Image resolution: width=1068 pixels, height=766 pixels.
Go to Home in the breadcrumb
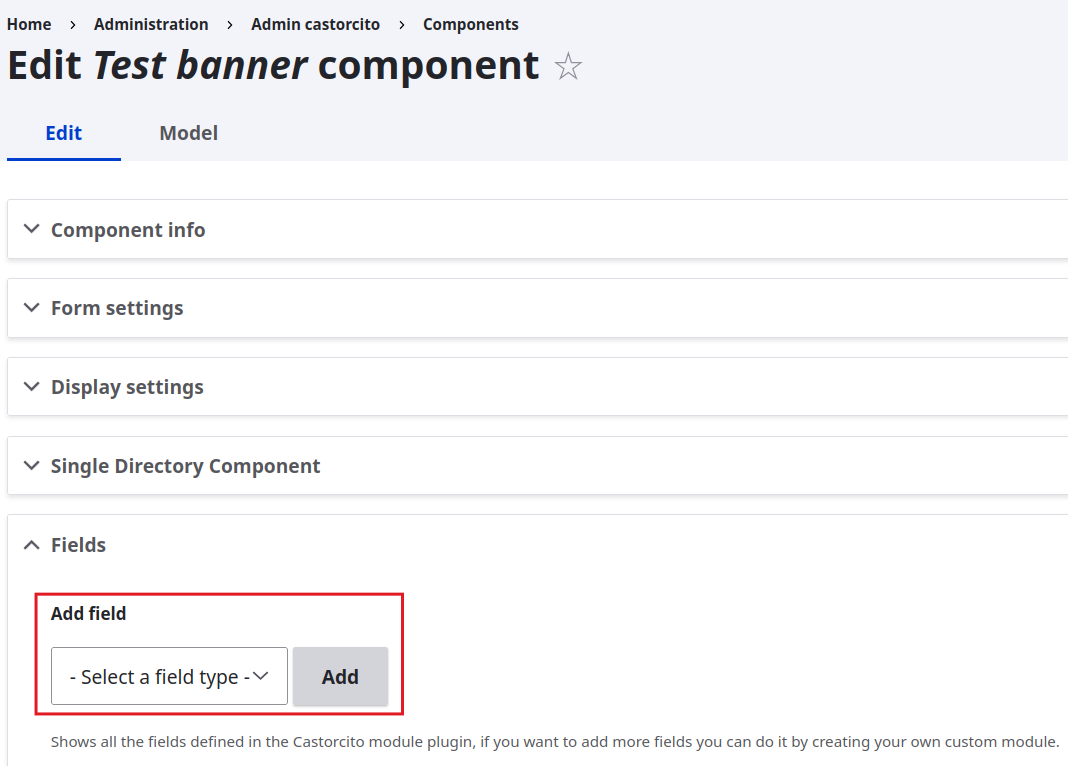tap(29, 24)
